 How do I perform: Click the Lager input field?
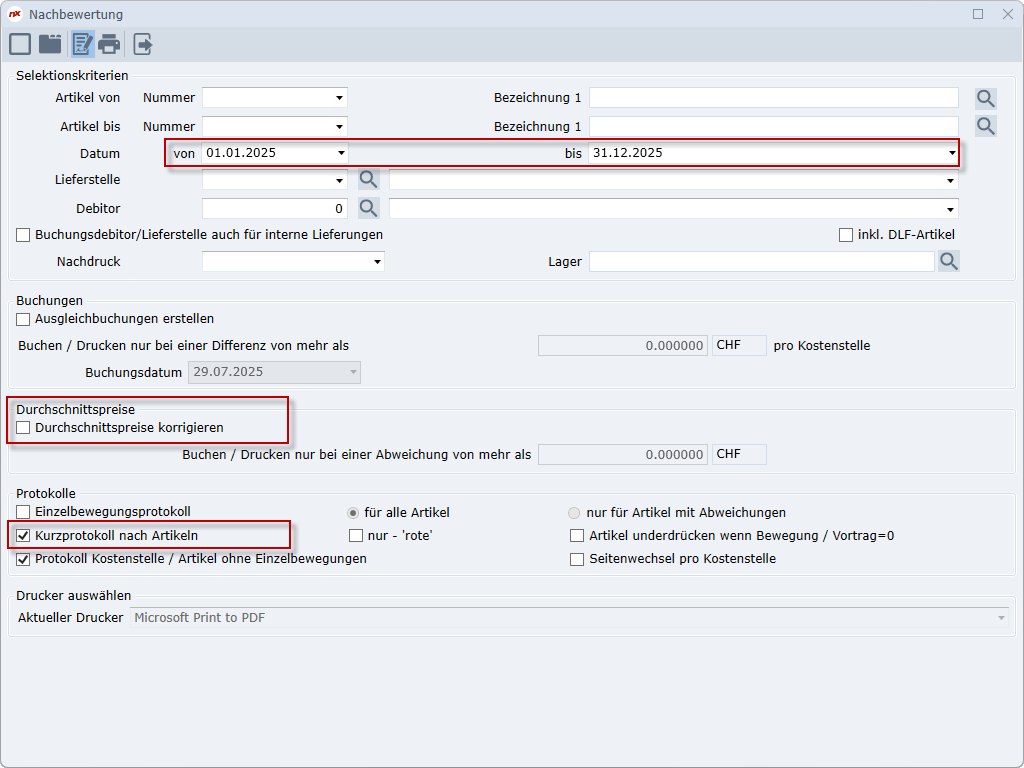coord(762,262)
